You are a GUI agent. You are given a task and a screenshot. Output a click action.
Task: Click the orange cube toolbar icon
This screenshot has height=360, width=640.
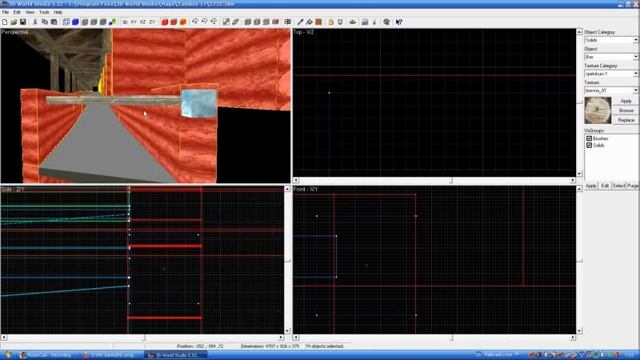pyautogui.click(x=183, y=22)
